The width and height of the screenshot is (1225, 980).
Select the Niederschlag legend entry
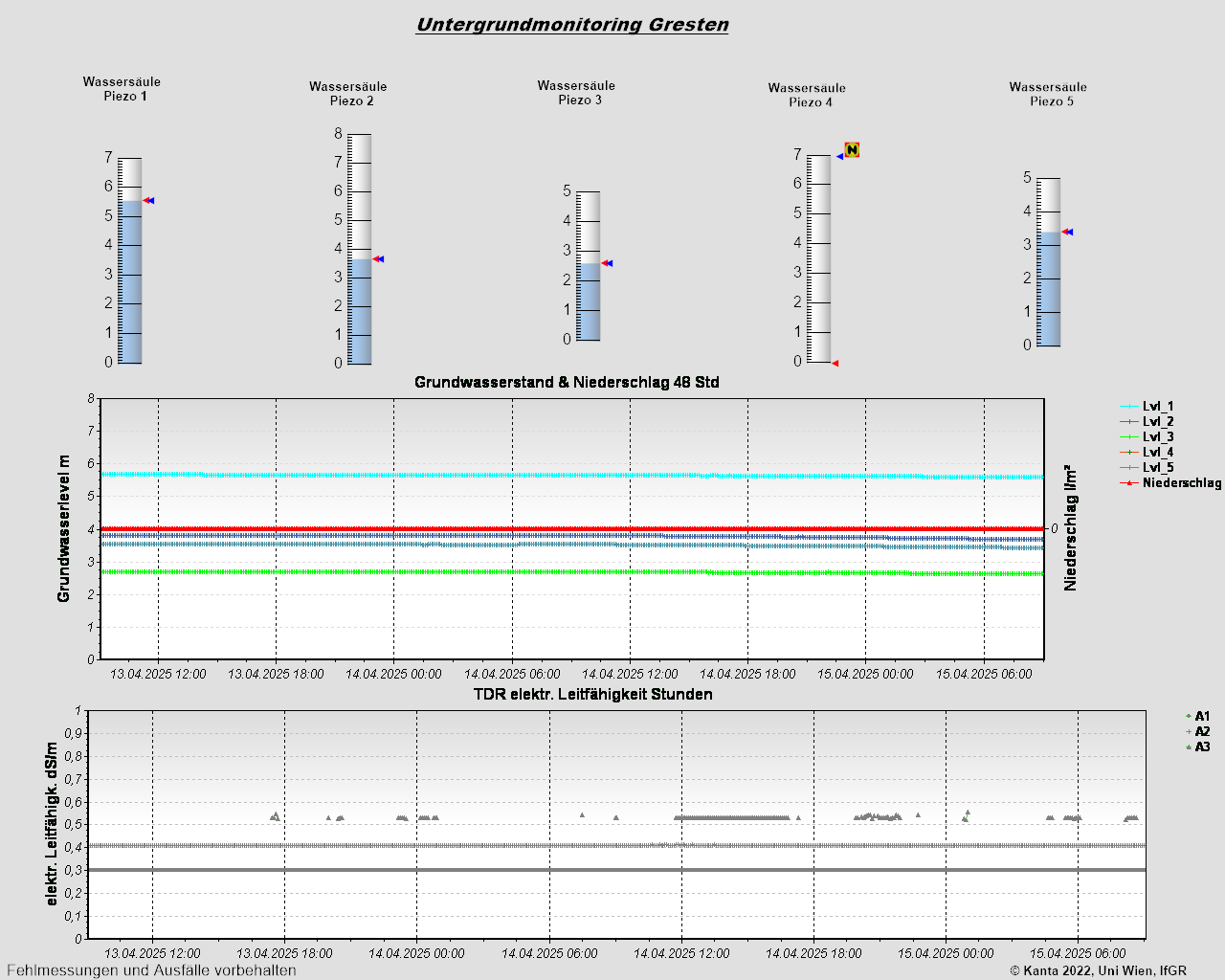point(1170,482)
